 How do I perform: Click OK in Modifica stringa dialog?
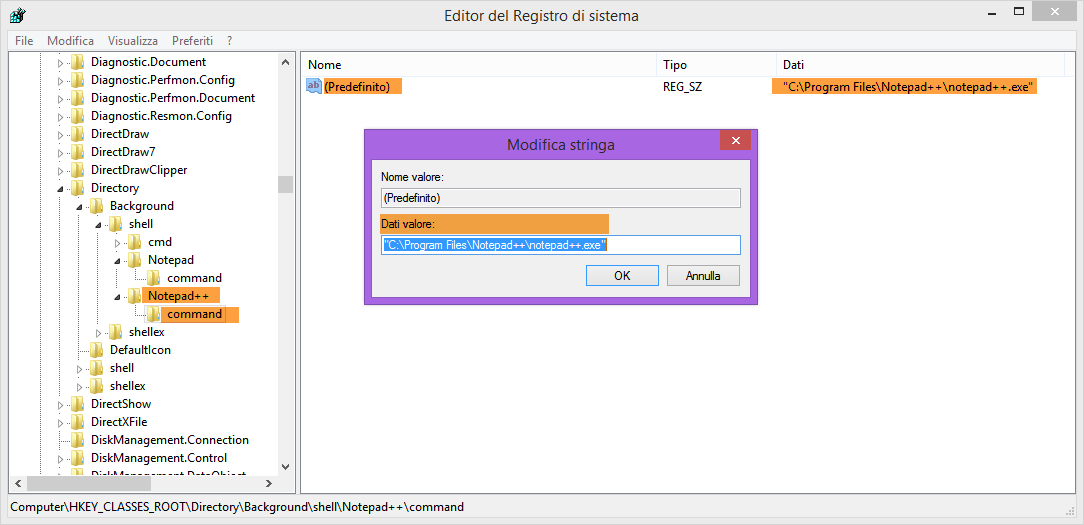[x=622, y=275]
